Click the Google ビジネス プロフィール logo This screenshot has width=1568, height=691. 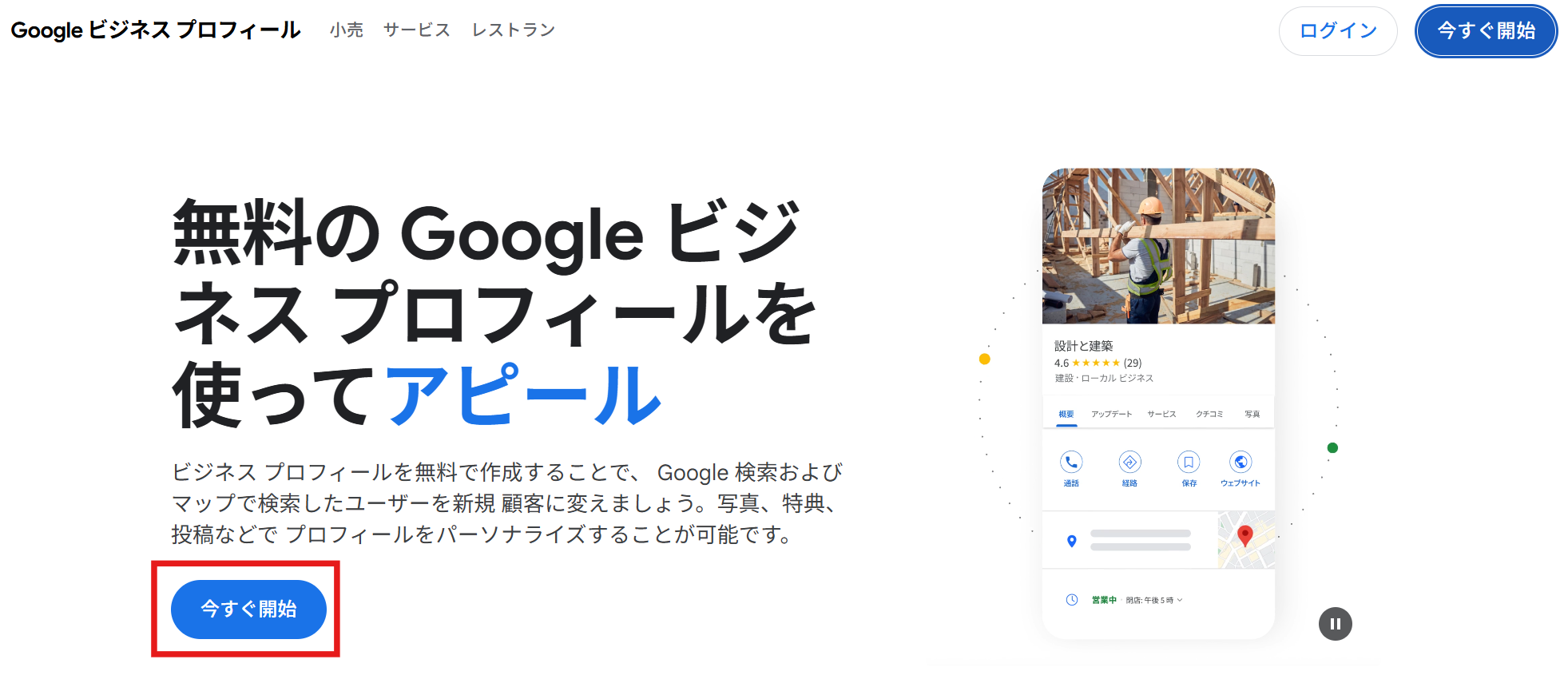pos(156,30)
